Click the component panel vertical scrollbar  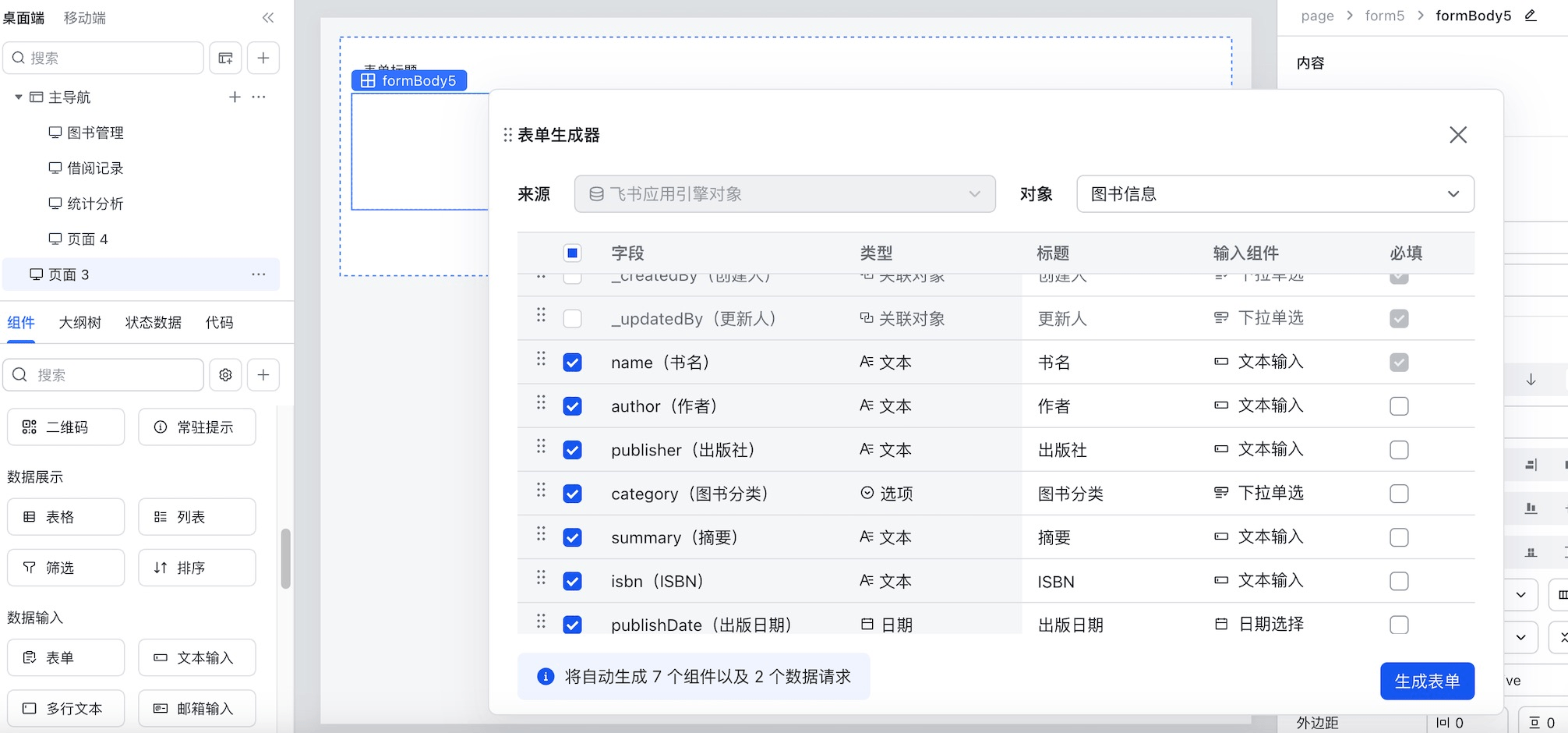pos(285,558)
